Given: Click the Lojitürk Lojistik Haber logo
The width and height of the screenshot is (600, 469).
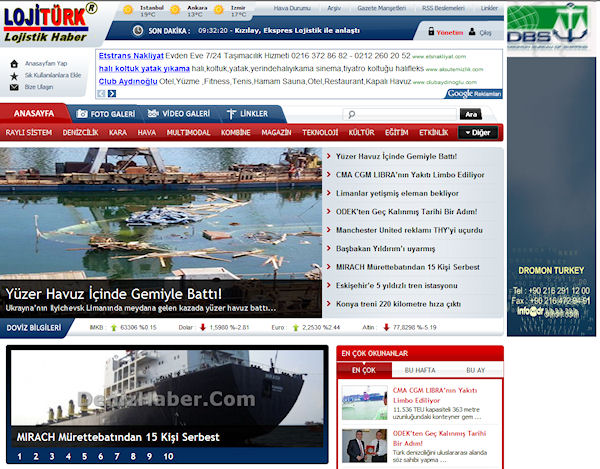Looking at the screenshot, I should tap(48, 21).
